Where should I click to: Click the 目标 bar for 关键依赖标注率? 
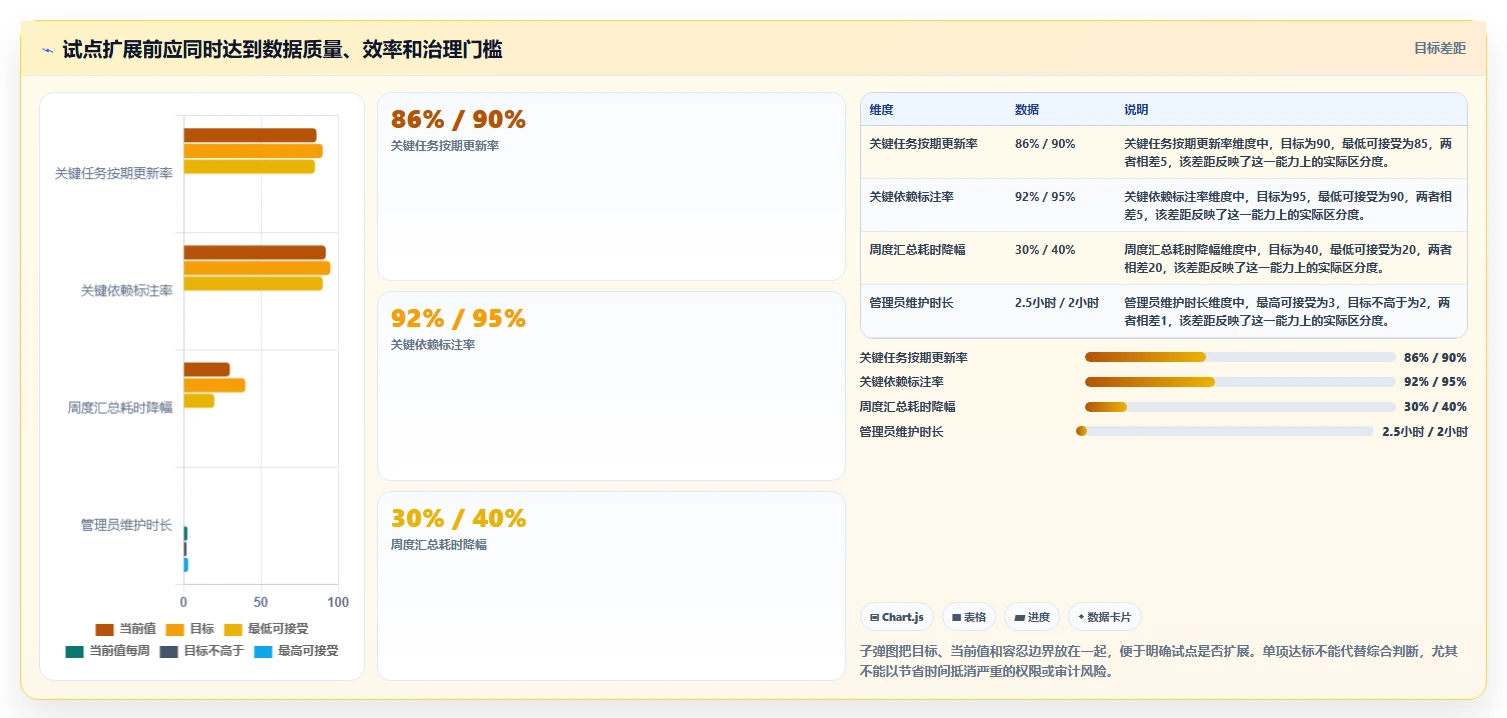point(257,268)
